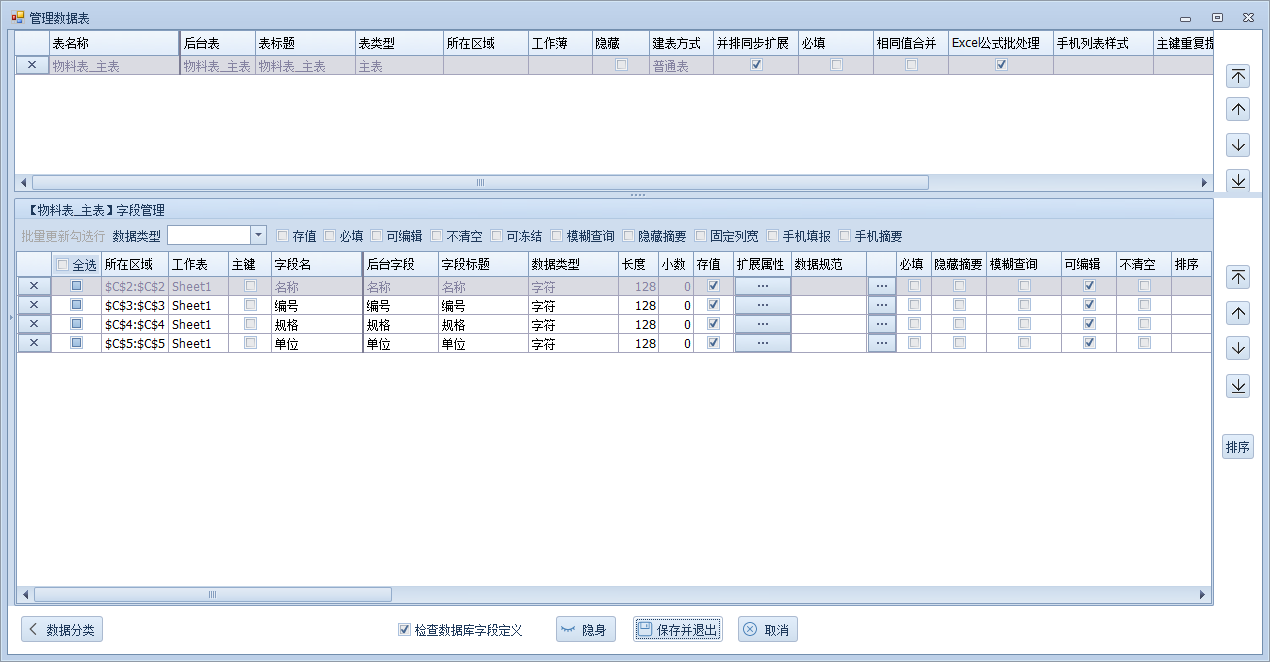This screenshot has width=1270, height=662.
Task: Click the field grid horizontal scrollbar thumb
Action: [212, 594]
